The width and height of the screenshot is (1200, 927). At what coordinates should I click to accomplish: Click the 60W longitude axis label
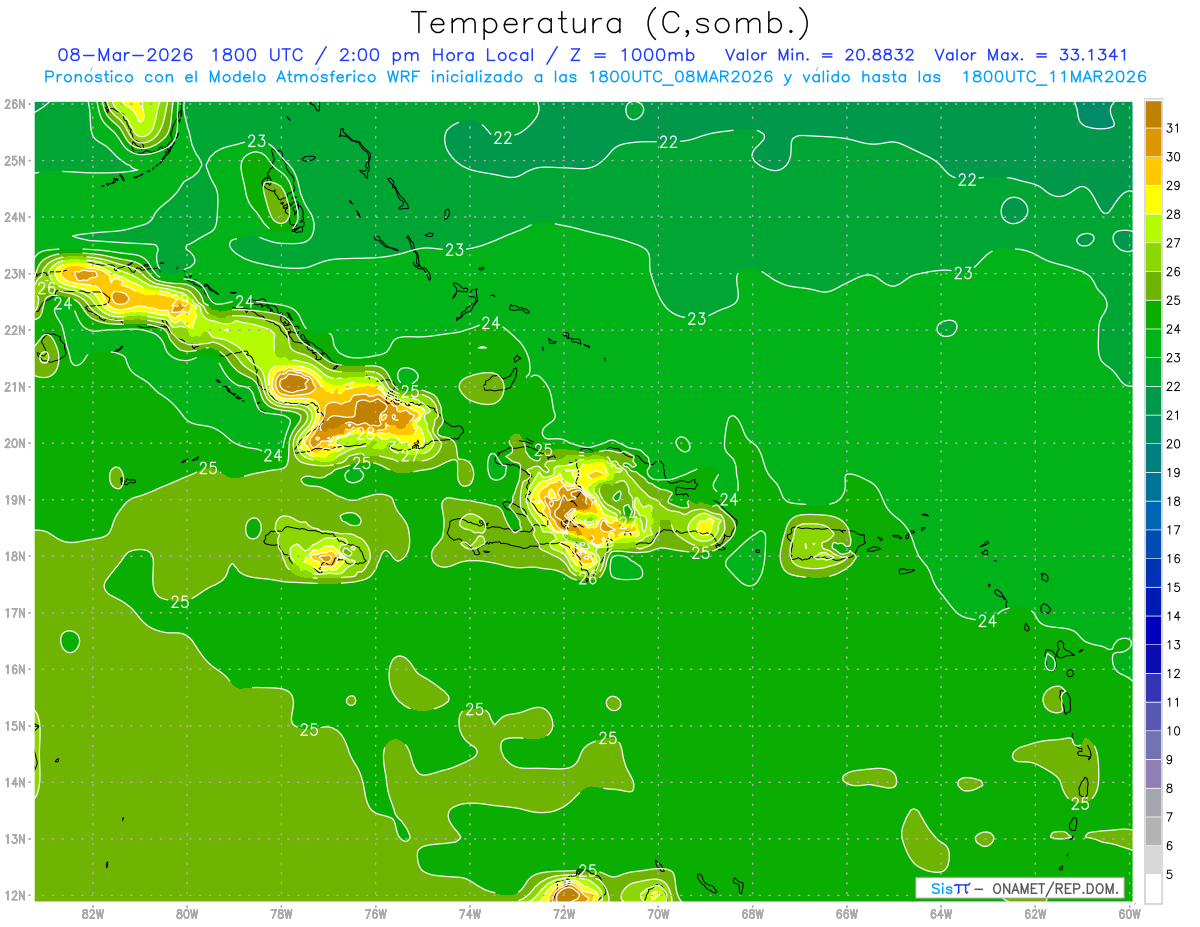(x=1128, y=913)
